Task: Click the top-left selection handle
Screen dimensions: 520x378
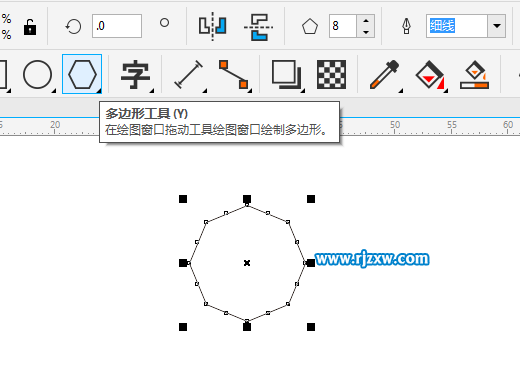Action: tap(183, 199)
